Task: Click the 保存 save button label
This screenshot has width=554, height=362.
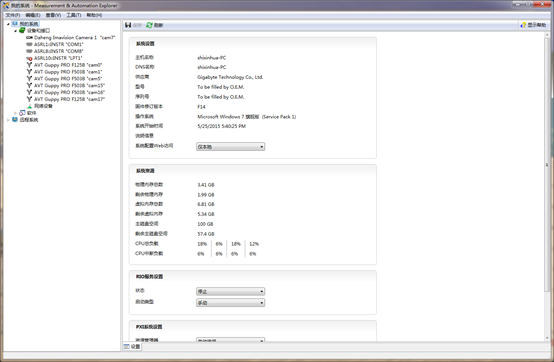Action: (x=137, y=25)
